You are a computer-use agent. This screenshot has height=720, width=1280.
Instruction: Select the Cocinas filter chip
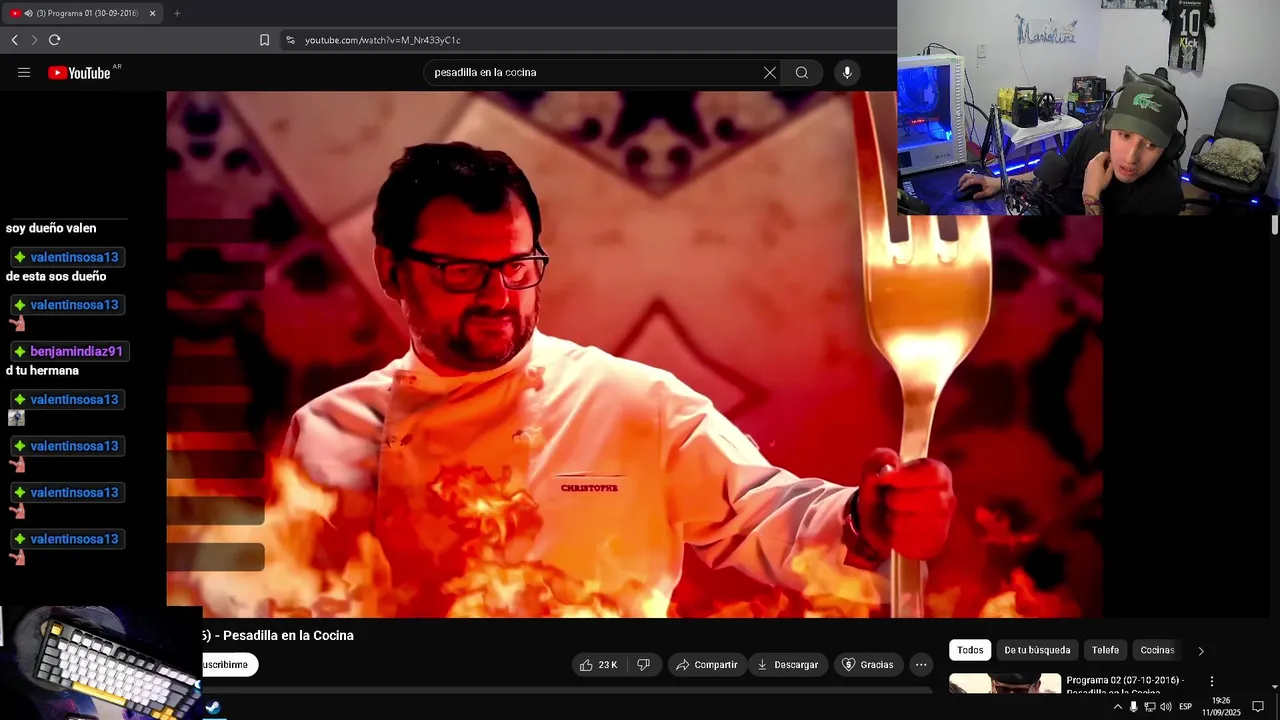tap(1157, 650)
